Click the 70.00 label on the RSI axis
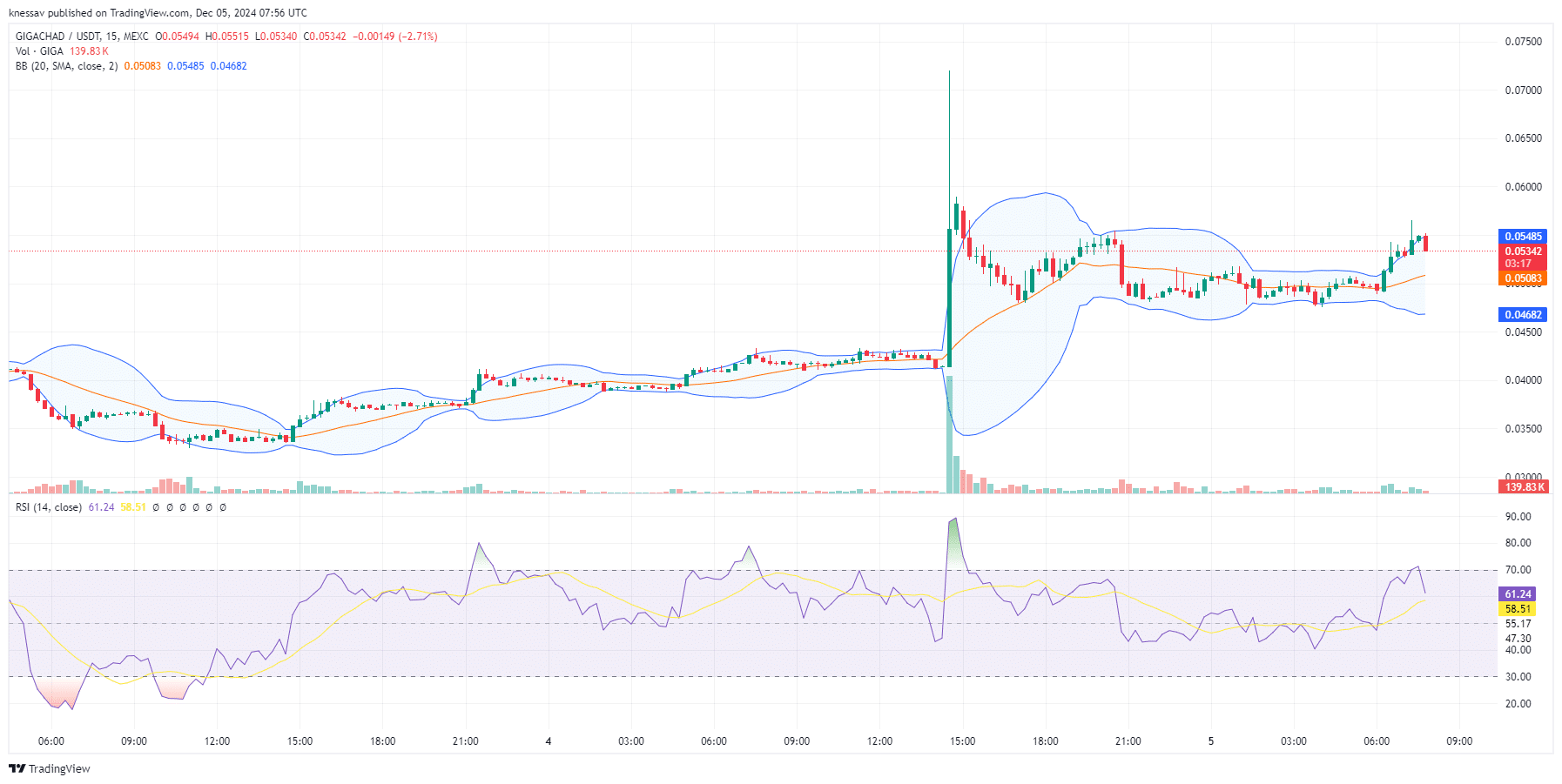This screenshot has width=1562, height=784. pyautogui.click(x=1518, y=570)
